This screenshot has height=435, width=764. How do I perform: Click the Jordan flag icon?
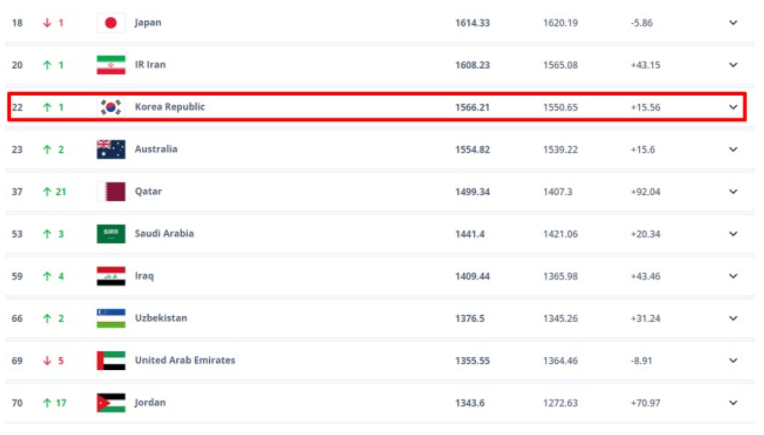click(x=111, y=403)
